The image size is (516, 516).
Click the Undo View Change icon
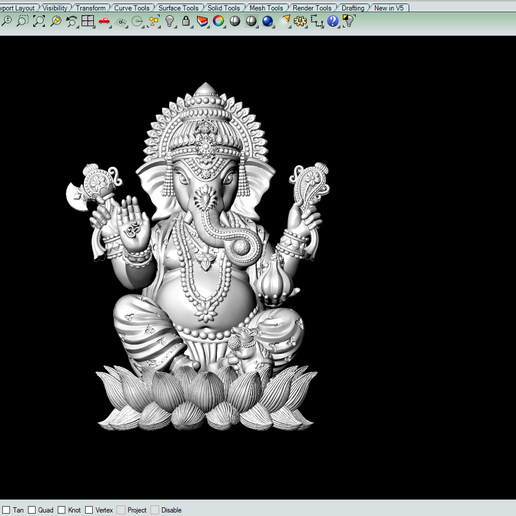point(71,21)
